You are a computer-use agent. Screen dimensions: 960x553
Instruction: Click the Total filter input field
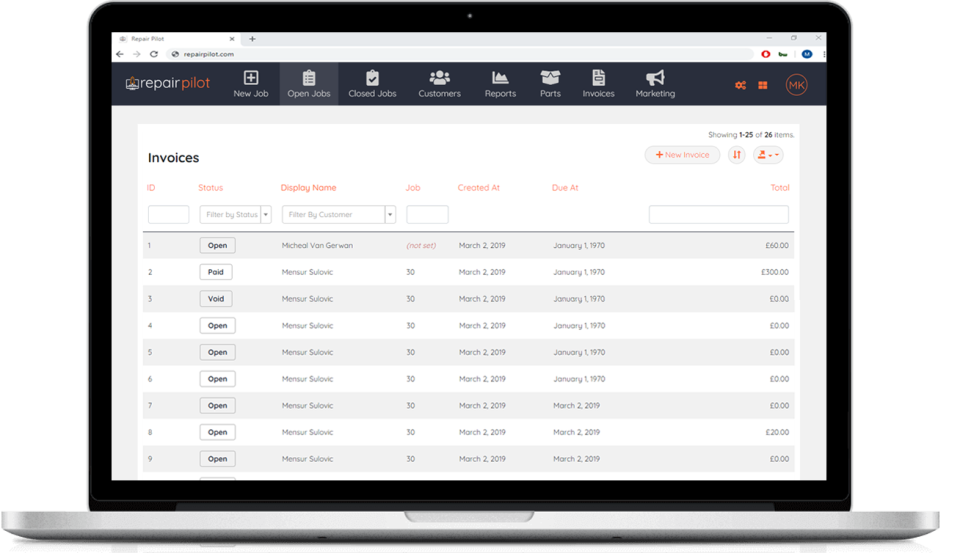(x=718, y=214)
